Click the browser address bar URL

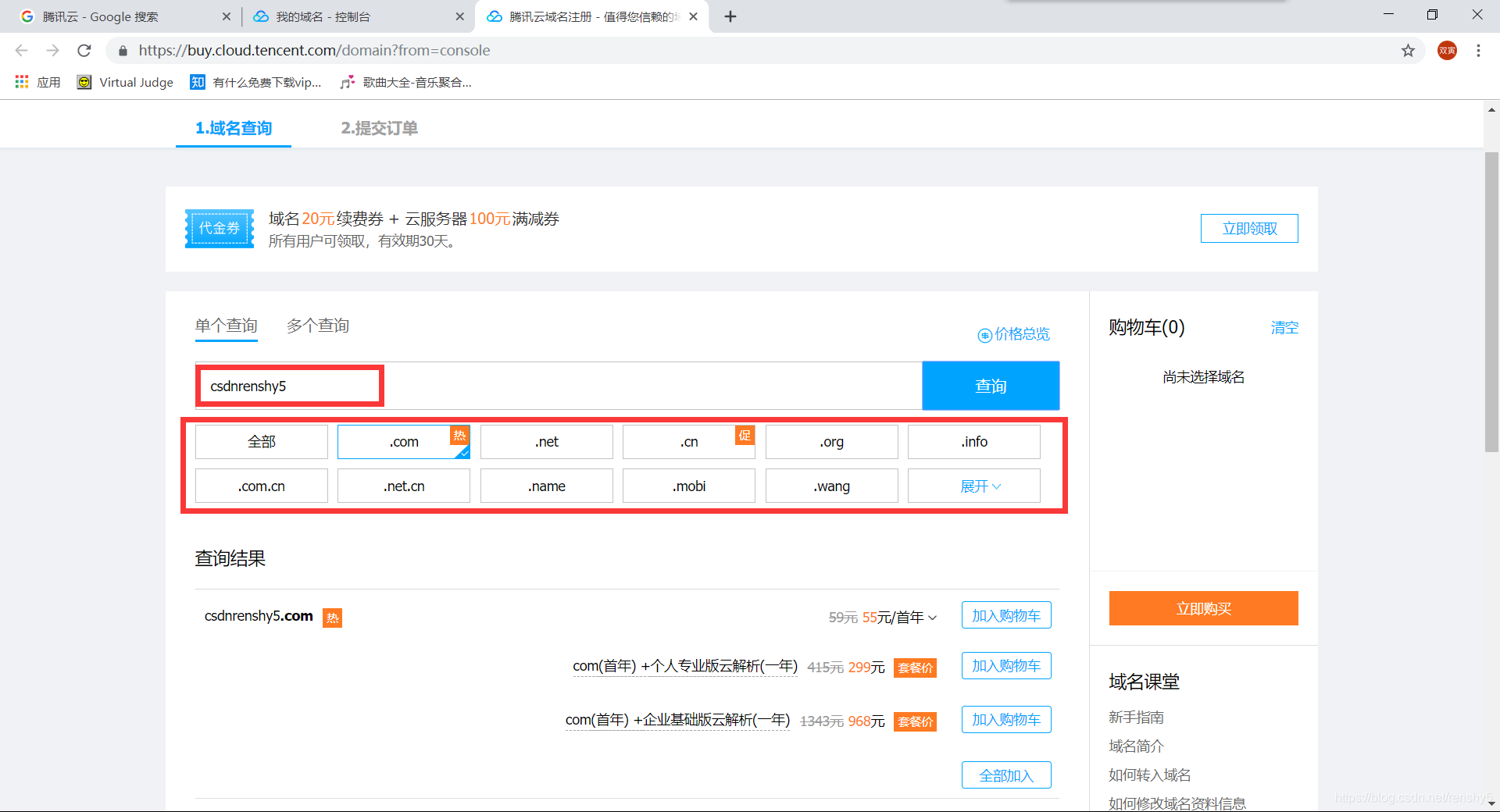pos(314,51)
